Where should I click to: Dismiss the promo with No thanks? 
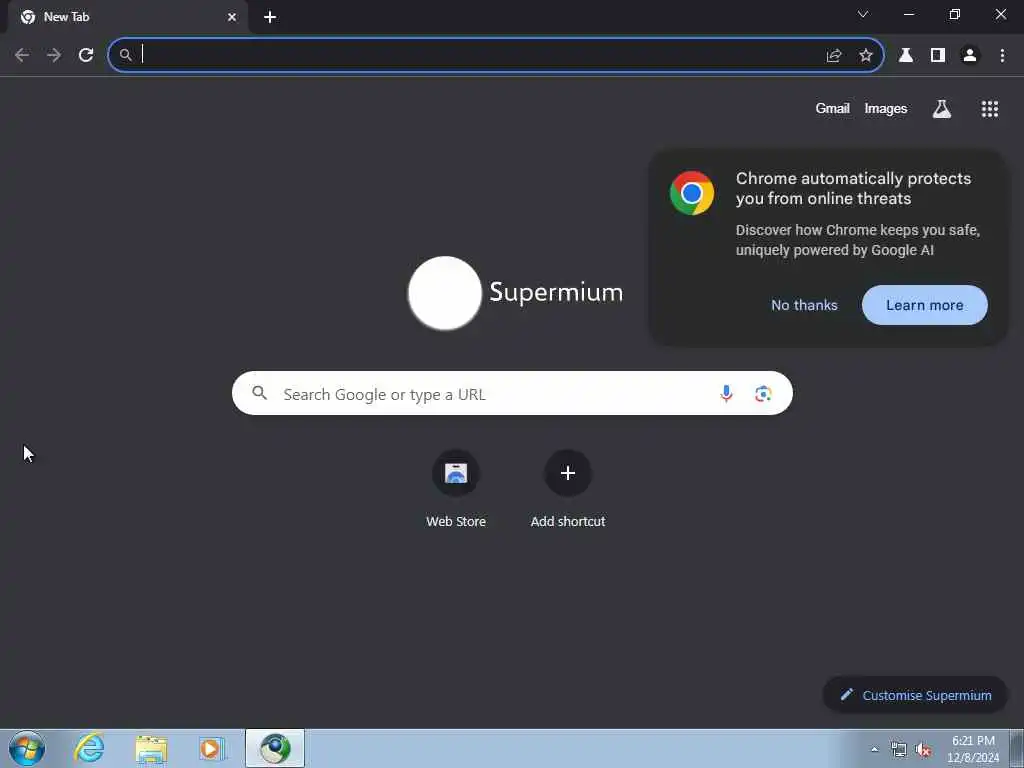pos(804,305)
